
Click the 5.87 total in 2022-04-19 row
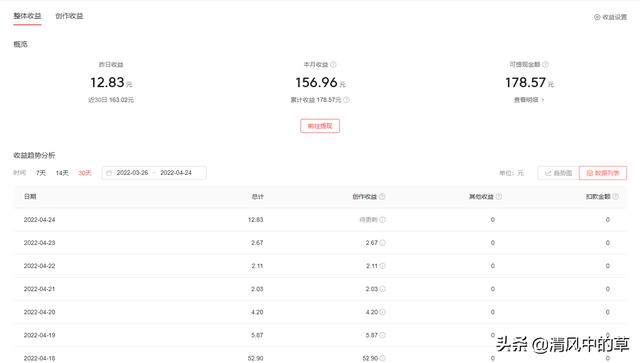coord(257,335)
